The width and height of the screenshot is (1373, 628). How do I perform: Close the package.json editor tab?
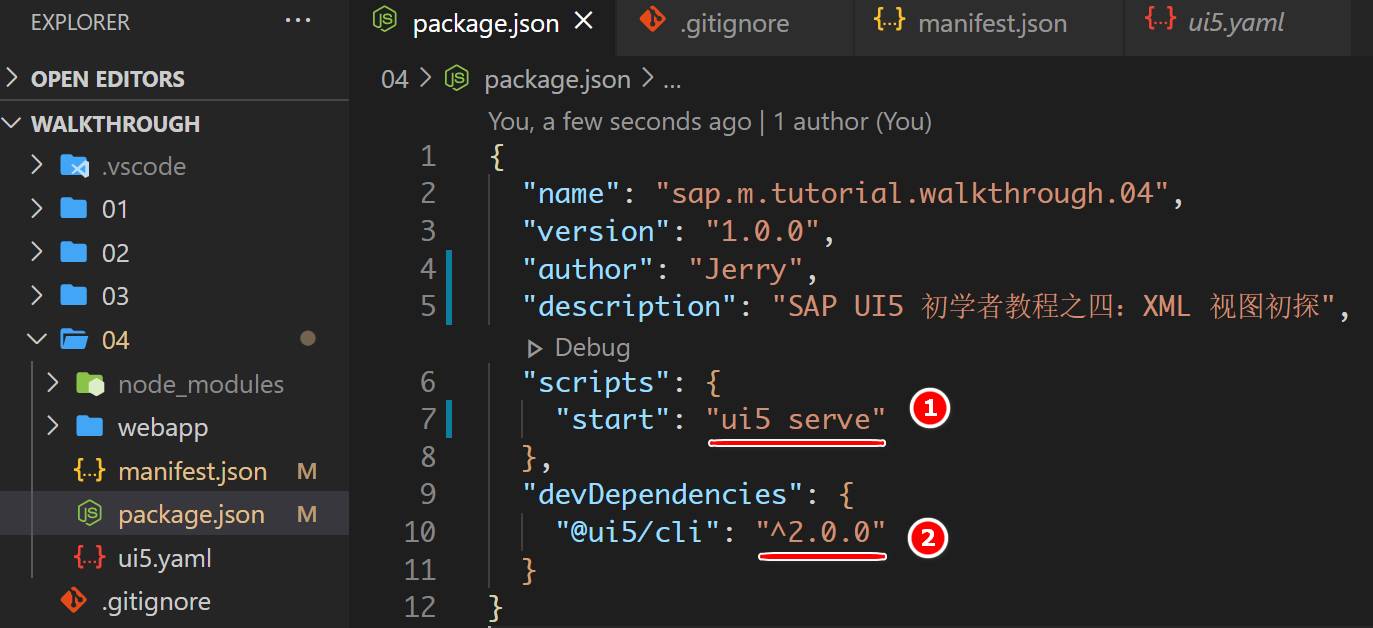coord(583,22)
